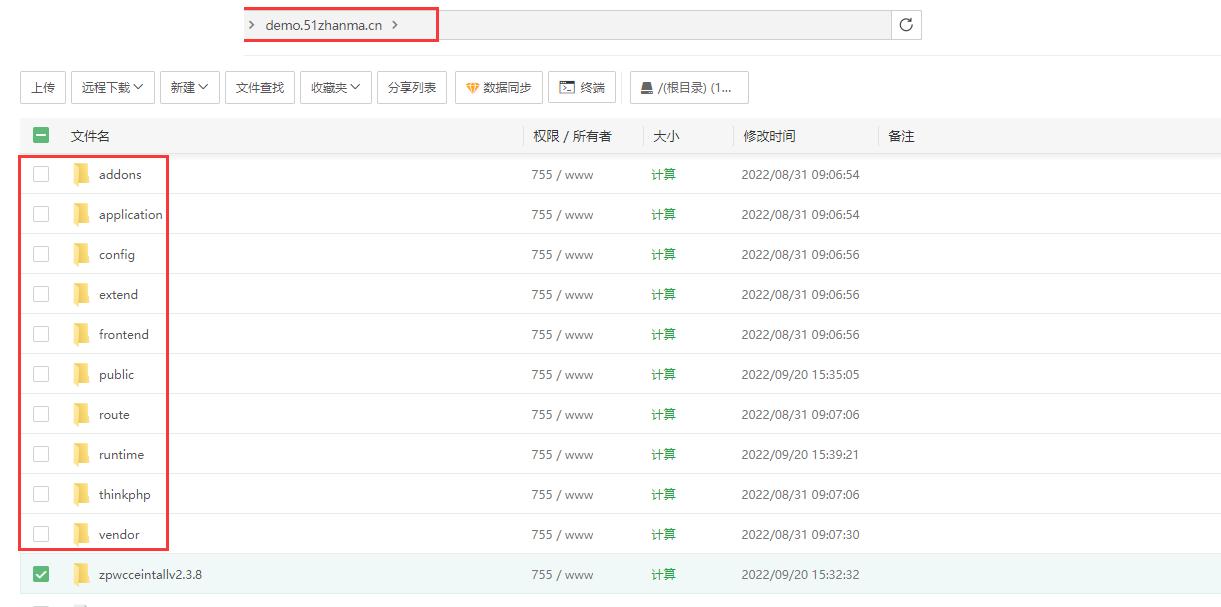Expand the 远程下载 dropdown
The width and height of the screenshot is (1221, 607).
(112, 88)
